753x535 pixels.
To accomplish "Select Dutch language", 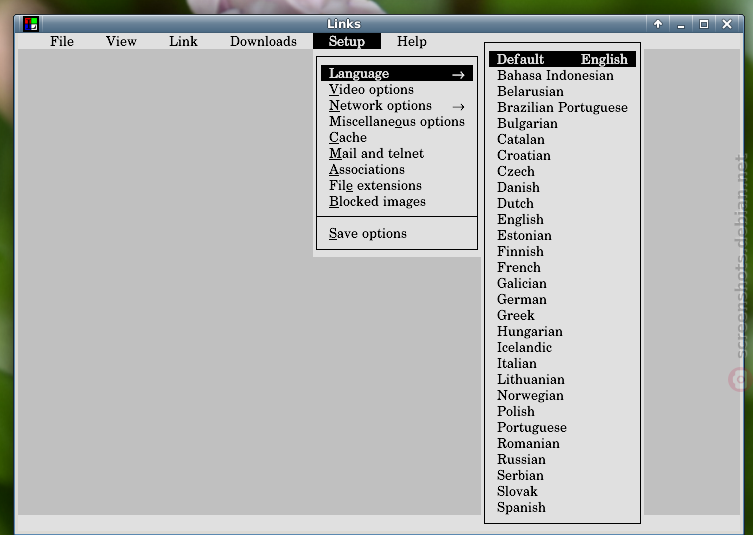I will 562,203.
